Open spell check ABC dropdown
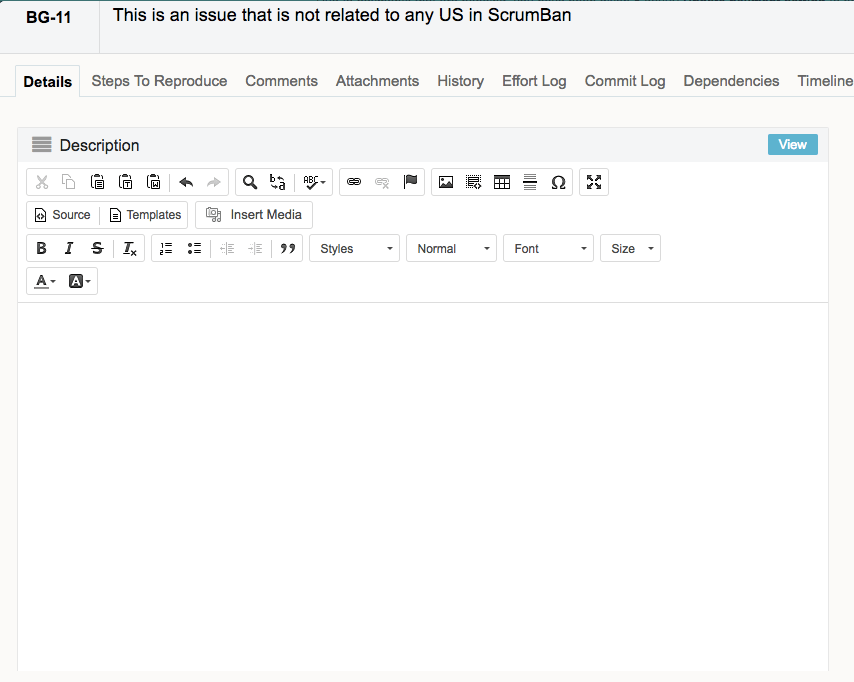Image resolution: width=854 pixels, height=682 pixels. [314, 182]
